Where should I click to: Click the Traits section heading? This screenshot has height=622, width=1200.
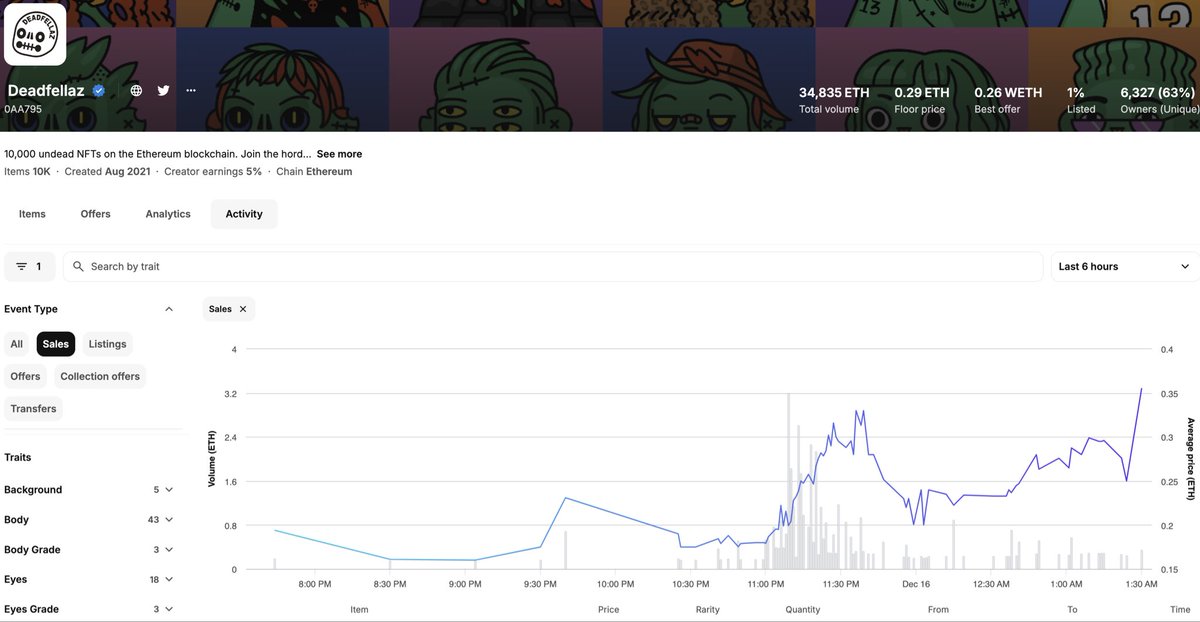tap(18, 457)
